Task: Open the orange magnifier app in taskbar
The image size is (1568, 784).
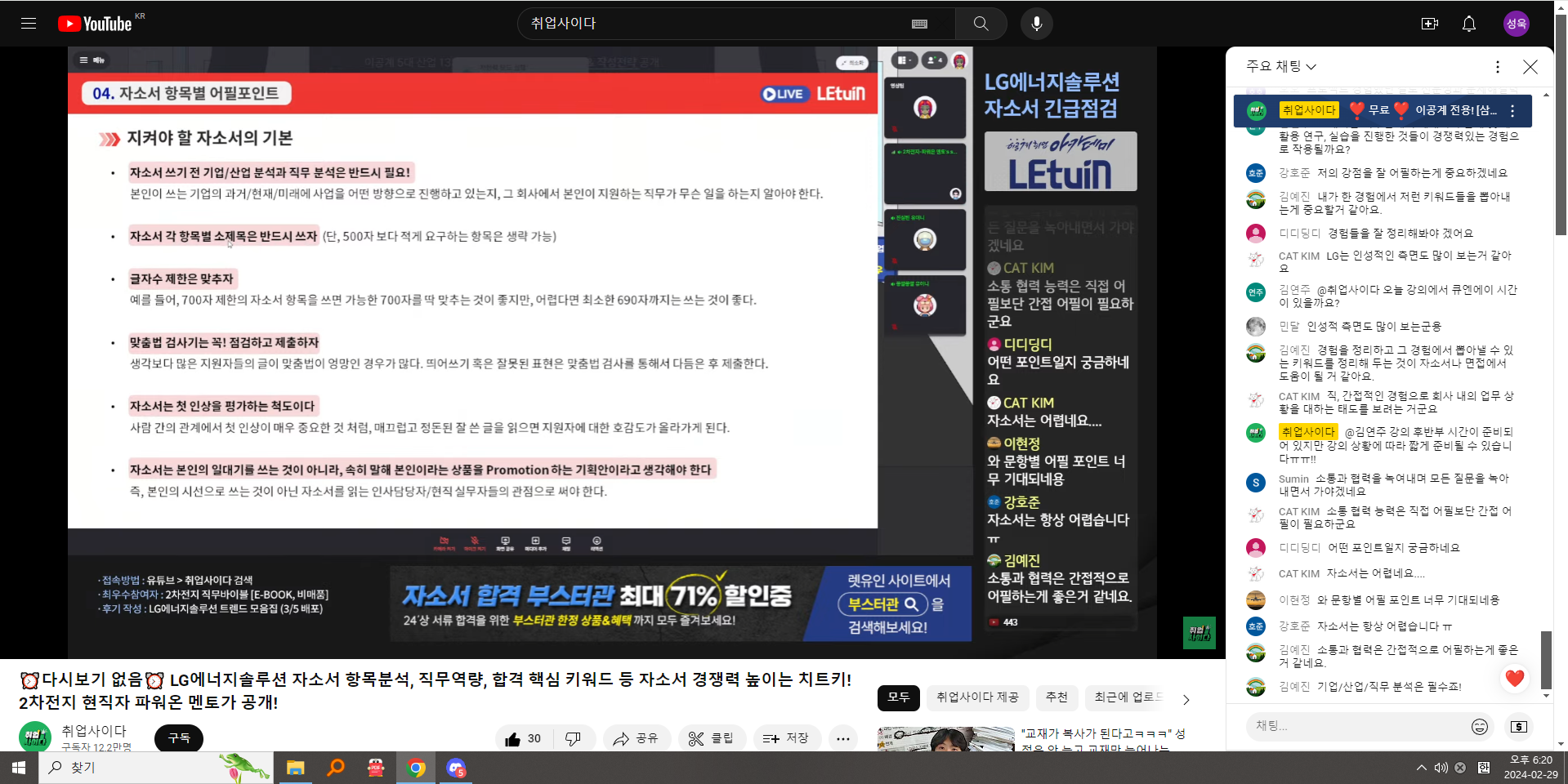Action: 336,768
